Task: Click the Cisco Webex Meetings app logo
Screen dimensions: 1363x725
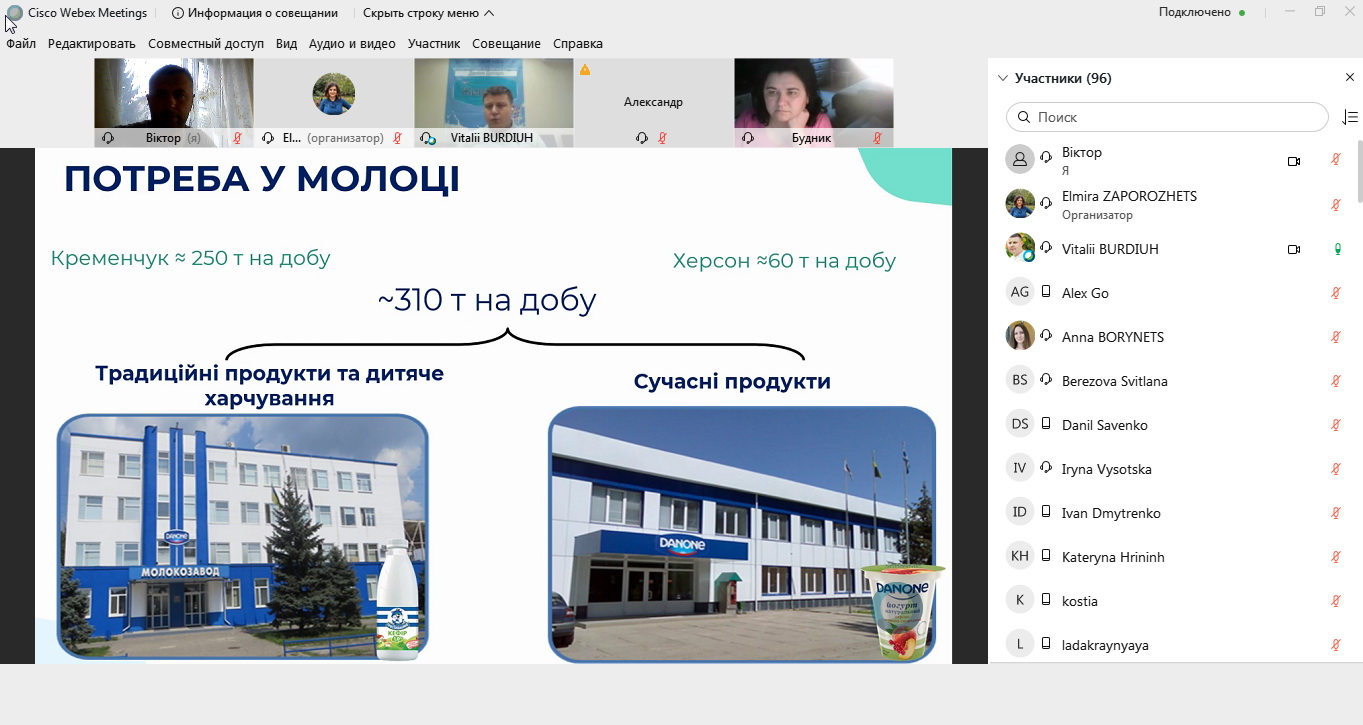Action: click(15, 13)
